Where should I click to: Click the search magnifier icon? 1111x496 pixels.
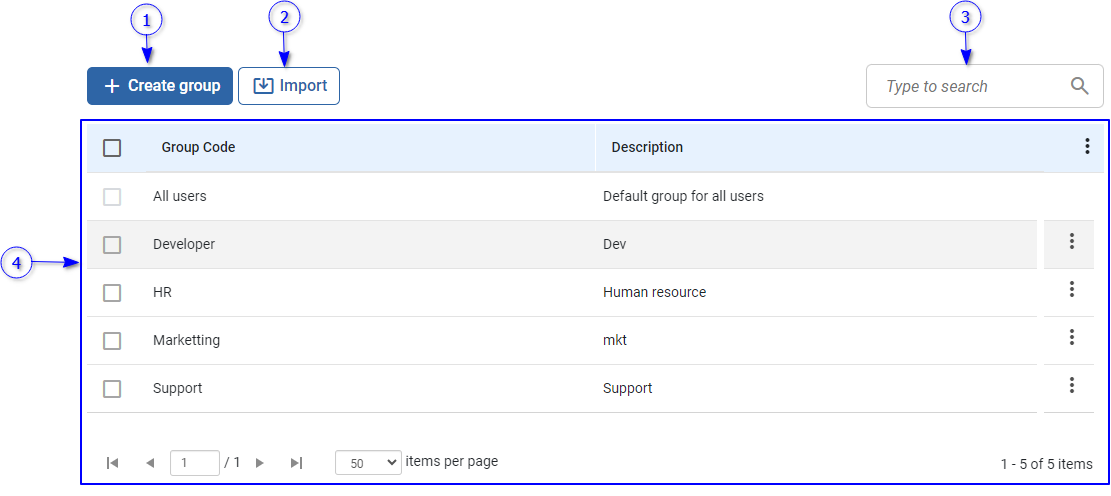(x=1079, y=86)
